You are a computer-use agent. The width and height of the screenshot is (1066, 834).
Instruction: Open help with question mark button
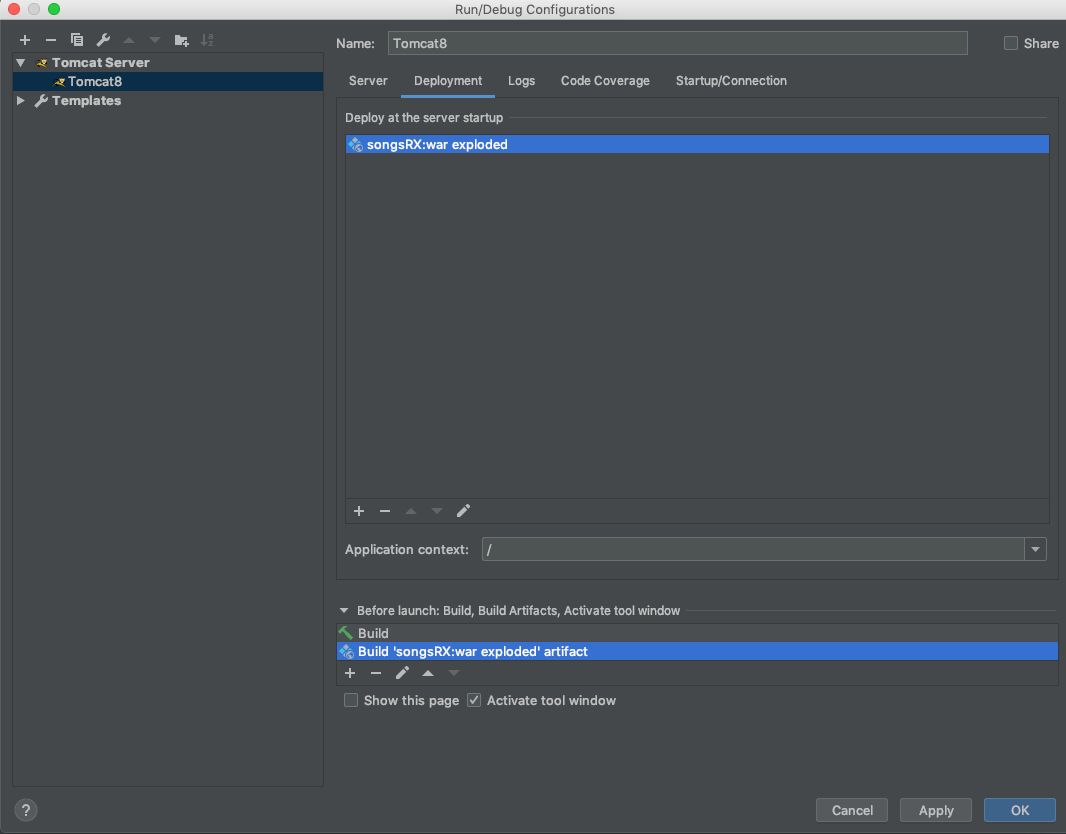click(x=26, y=810)
